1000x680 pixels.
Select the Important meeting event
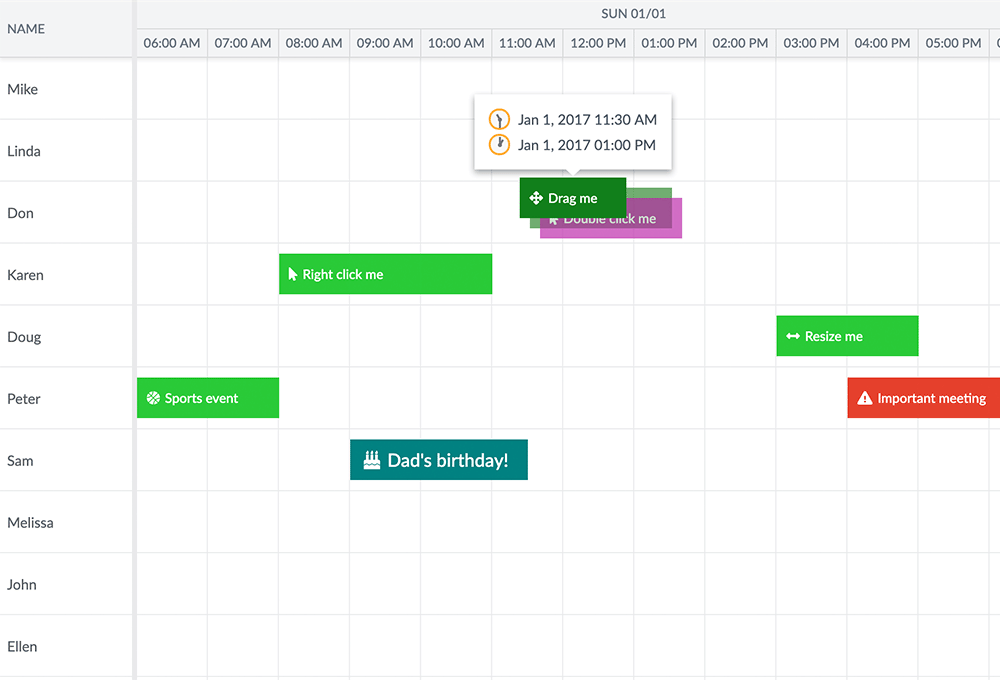pyautogui.click(x=923, y=398)
